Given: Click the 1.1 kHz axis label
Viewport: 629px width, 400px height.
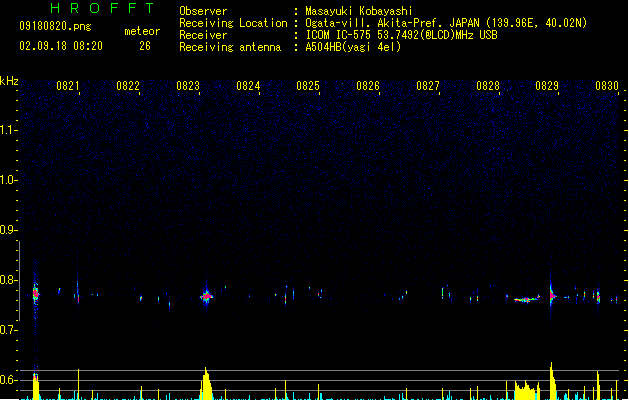Looking at the screenshot, I should pyautogui.click(x=8, y=130).
